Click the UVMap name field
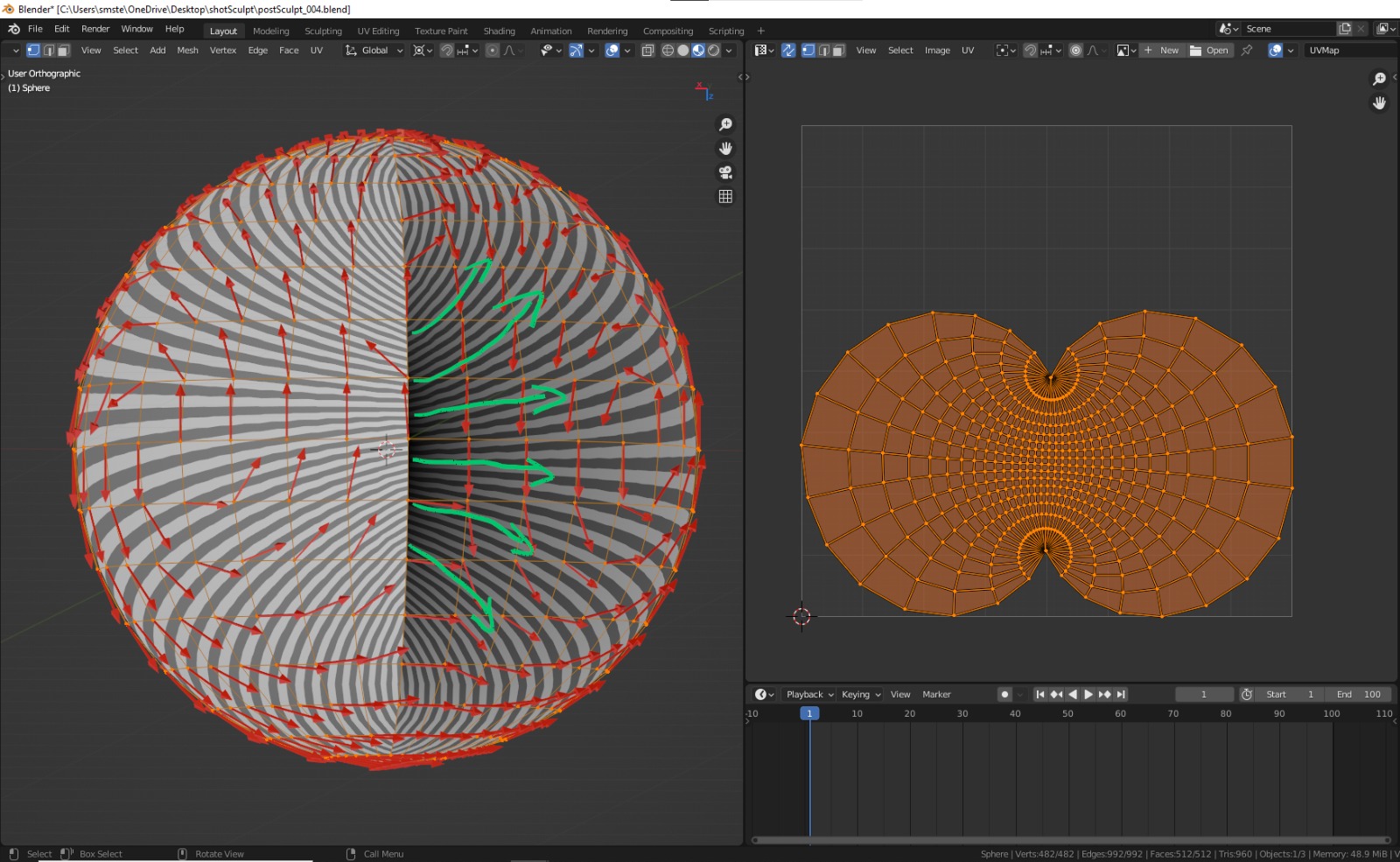1400x862 pixels. [1339, 50]
